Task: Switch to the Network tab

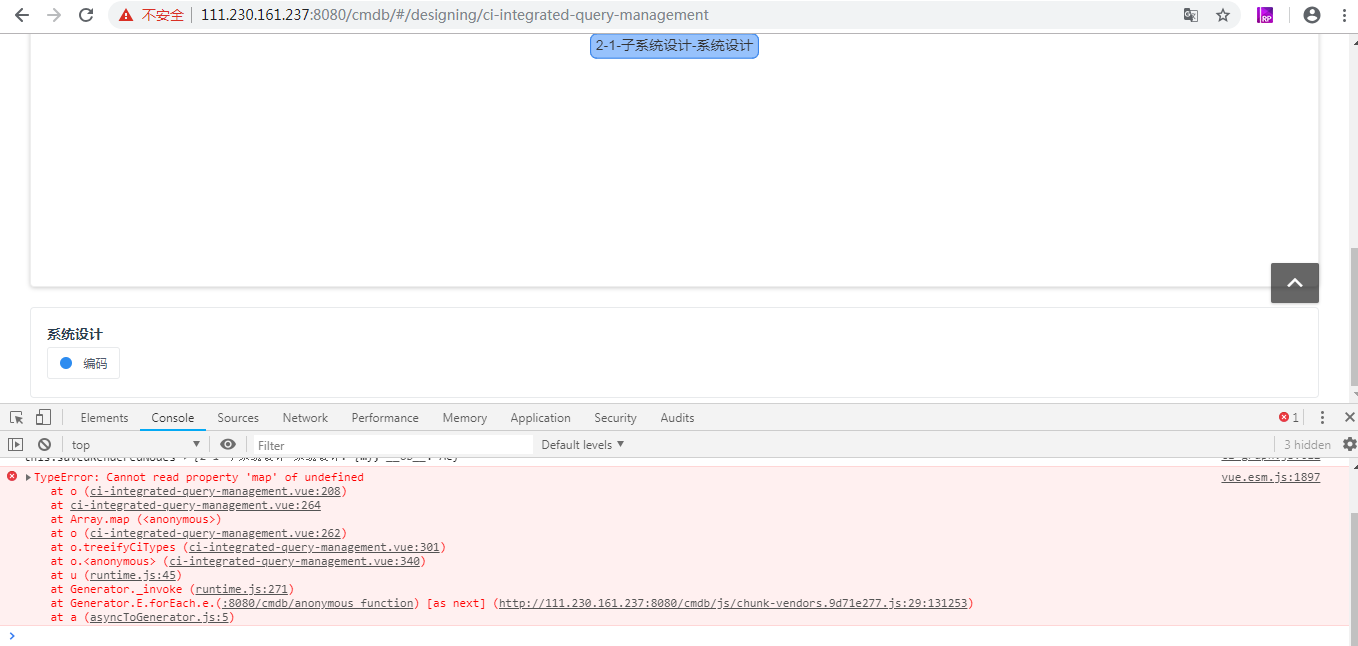Action: coord(305,417)
